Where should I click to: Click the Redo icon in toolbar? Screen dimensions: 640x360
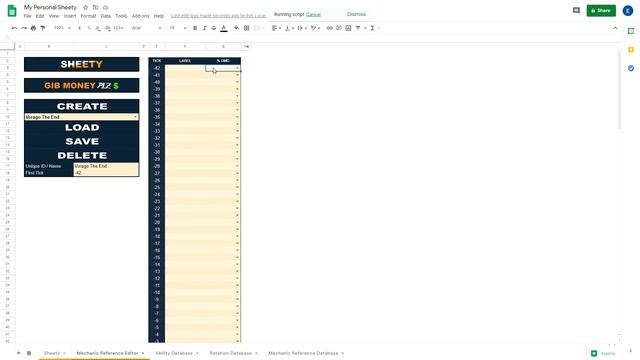point(24,28)
